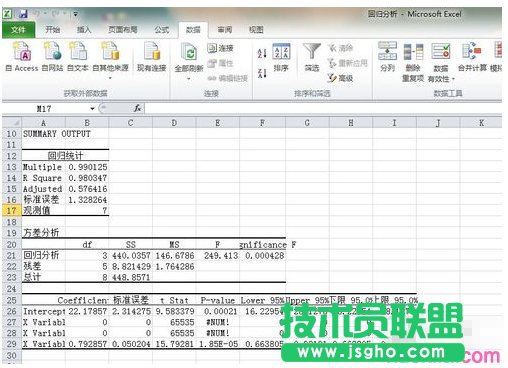508x368 pixels.
Task: Click the 回归统计 header cell
Action: click(x=65, y=156)
